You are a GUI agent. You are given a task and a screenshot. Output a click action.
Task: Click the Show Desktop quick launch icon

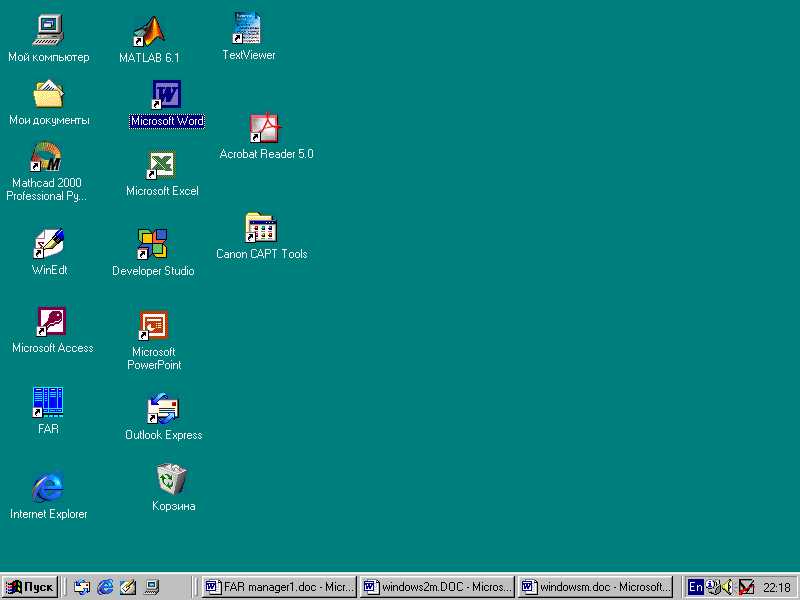click(x=152, y=587)
